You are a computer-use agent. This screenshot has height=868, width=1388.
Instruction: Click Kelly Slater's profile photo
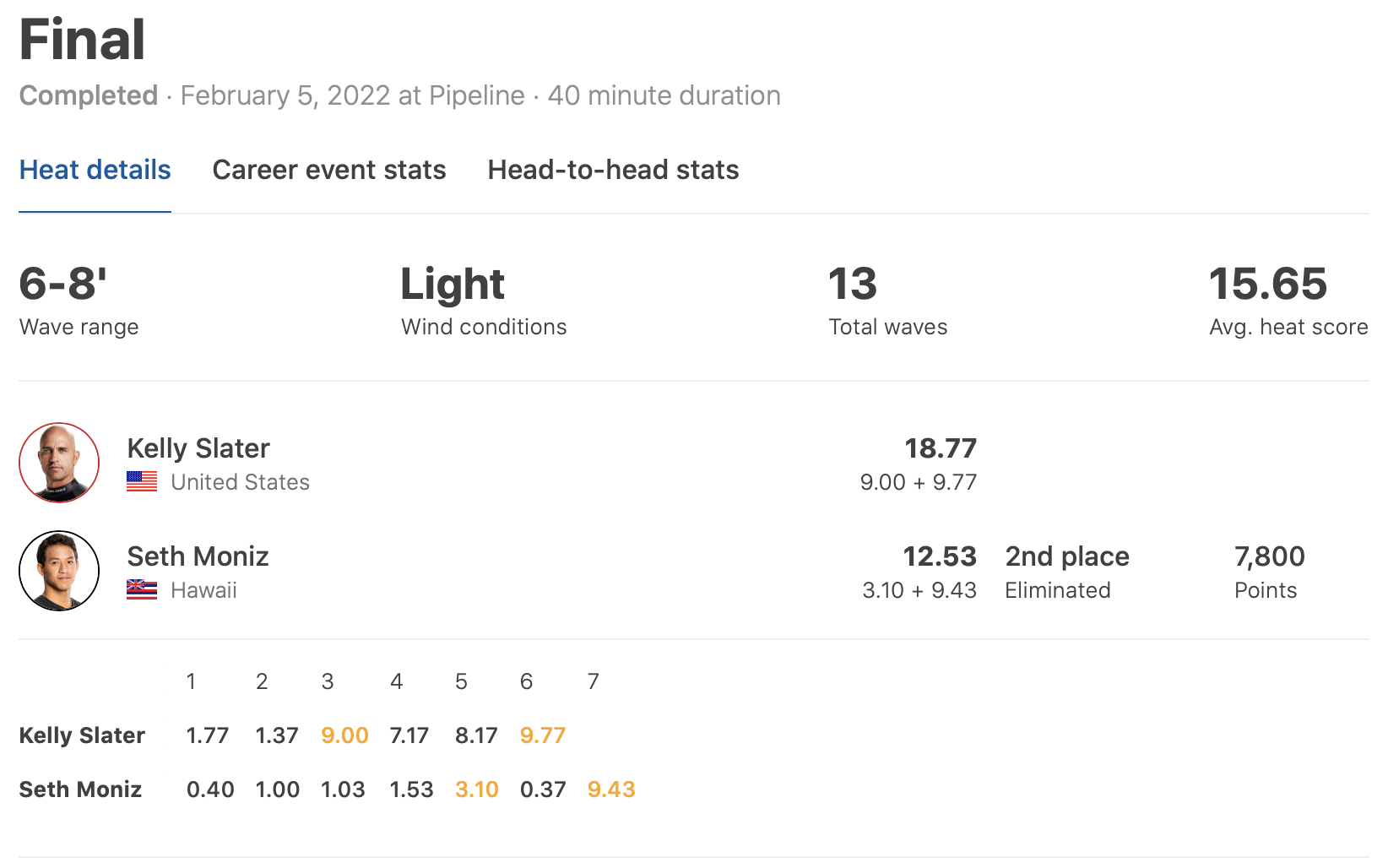point(59,463)
